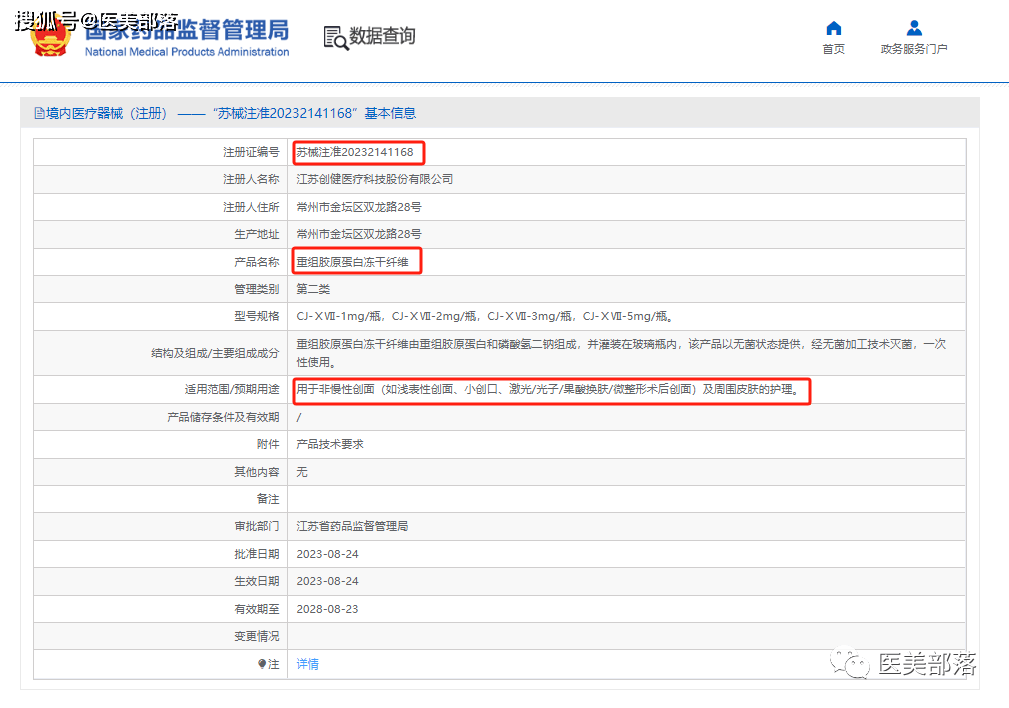Click the National Medical Products Administration text
Screen dimensions: 1009x708
tap(186, 52)
